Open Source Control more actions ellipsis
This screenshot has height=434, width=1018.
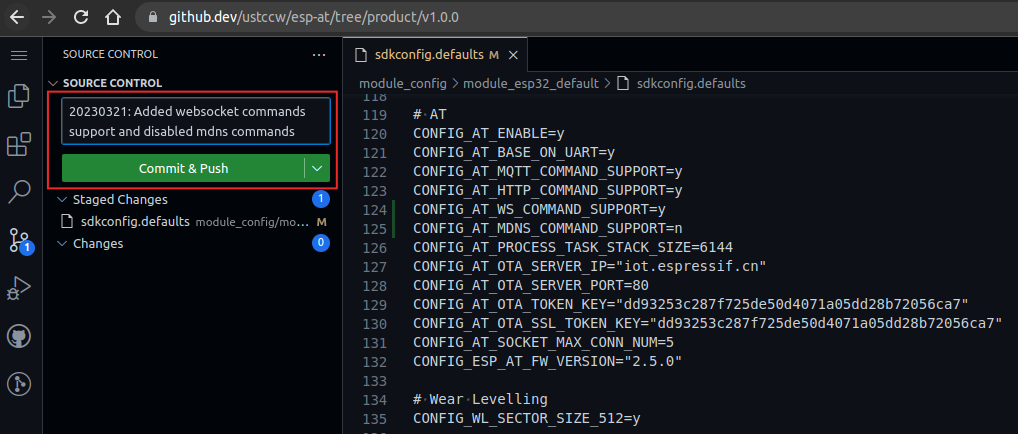319,55
